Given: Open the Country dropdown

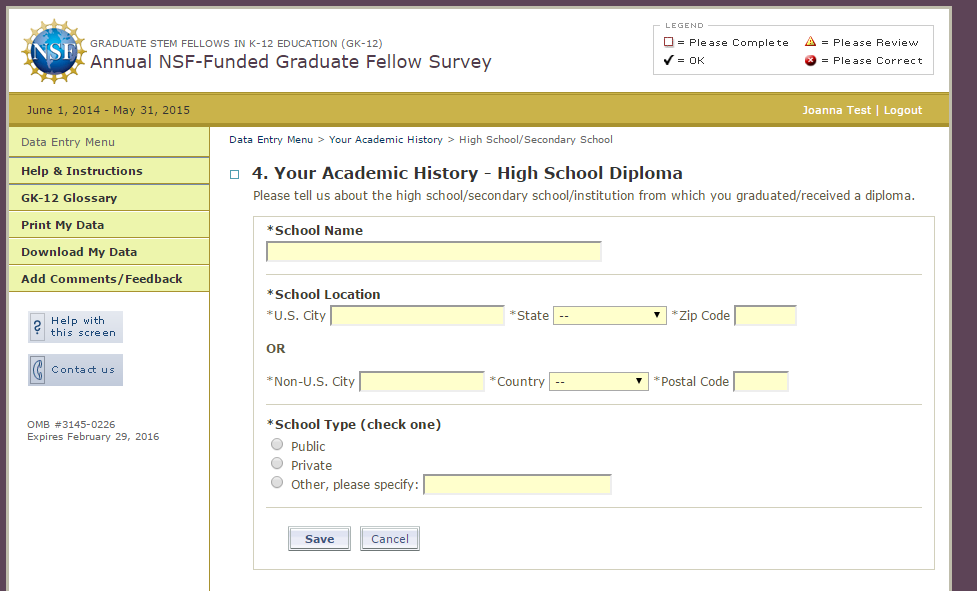Looking at the screenshot, I should (x=598, y=382).
